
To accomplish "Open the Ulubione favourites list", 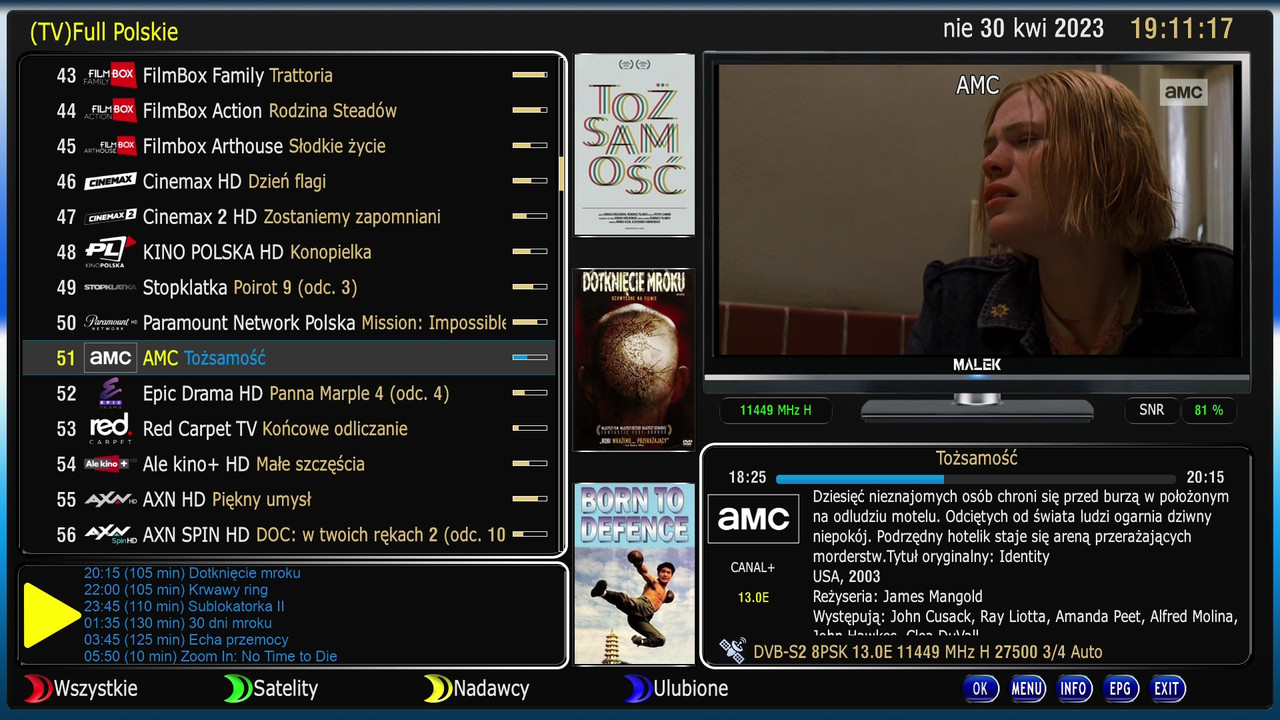I will point(691,688).
